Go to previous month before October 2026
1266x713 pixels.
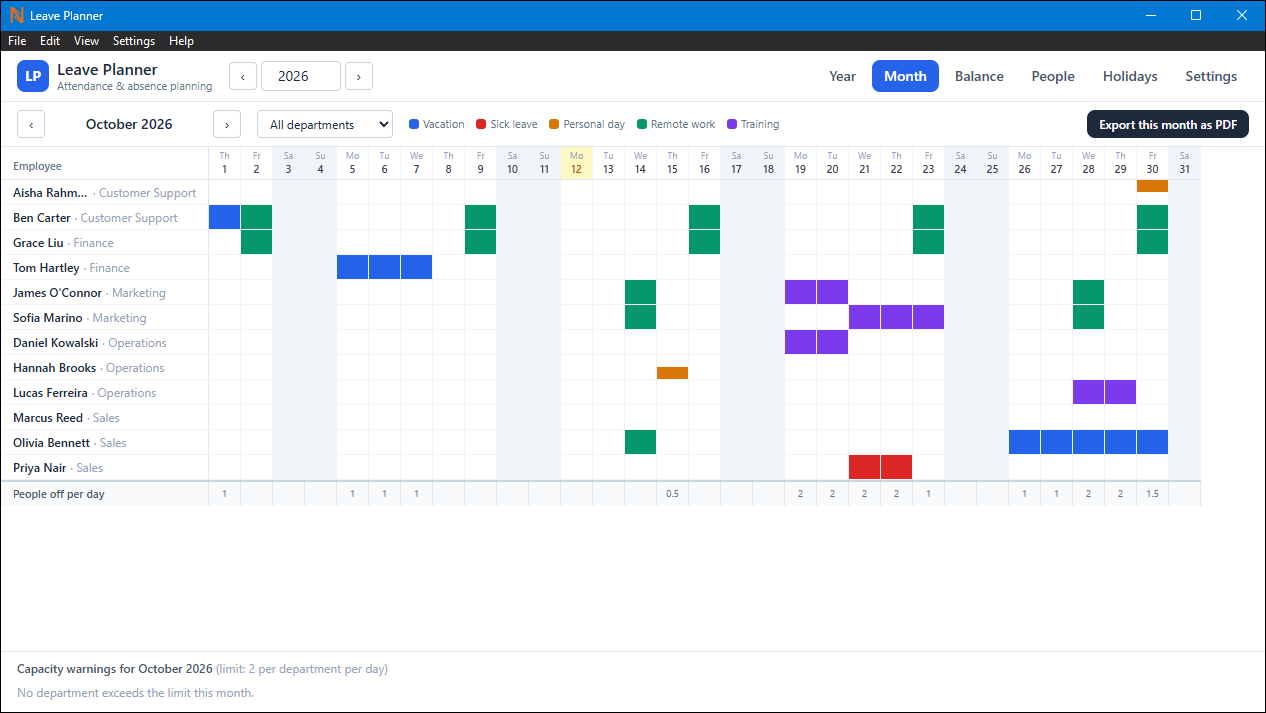[31, 124]
